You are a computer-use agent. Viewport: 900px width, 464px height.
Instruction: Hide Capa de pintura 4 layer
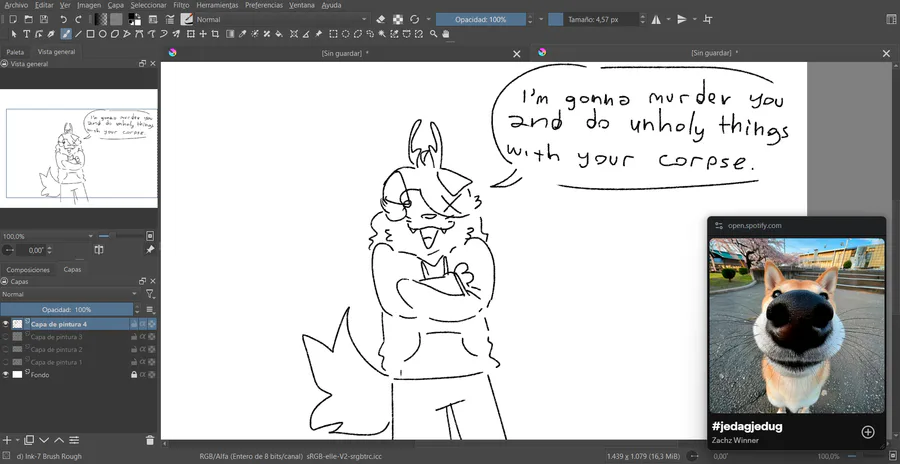5,324
